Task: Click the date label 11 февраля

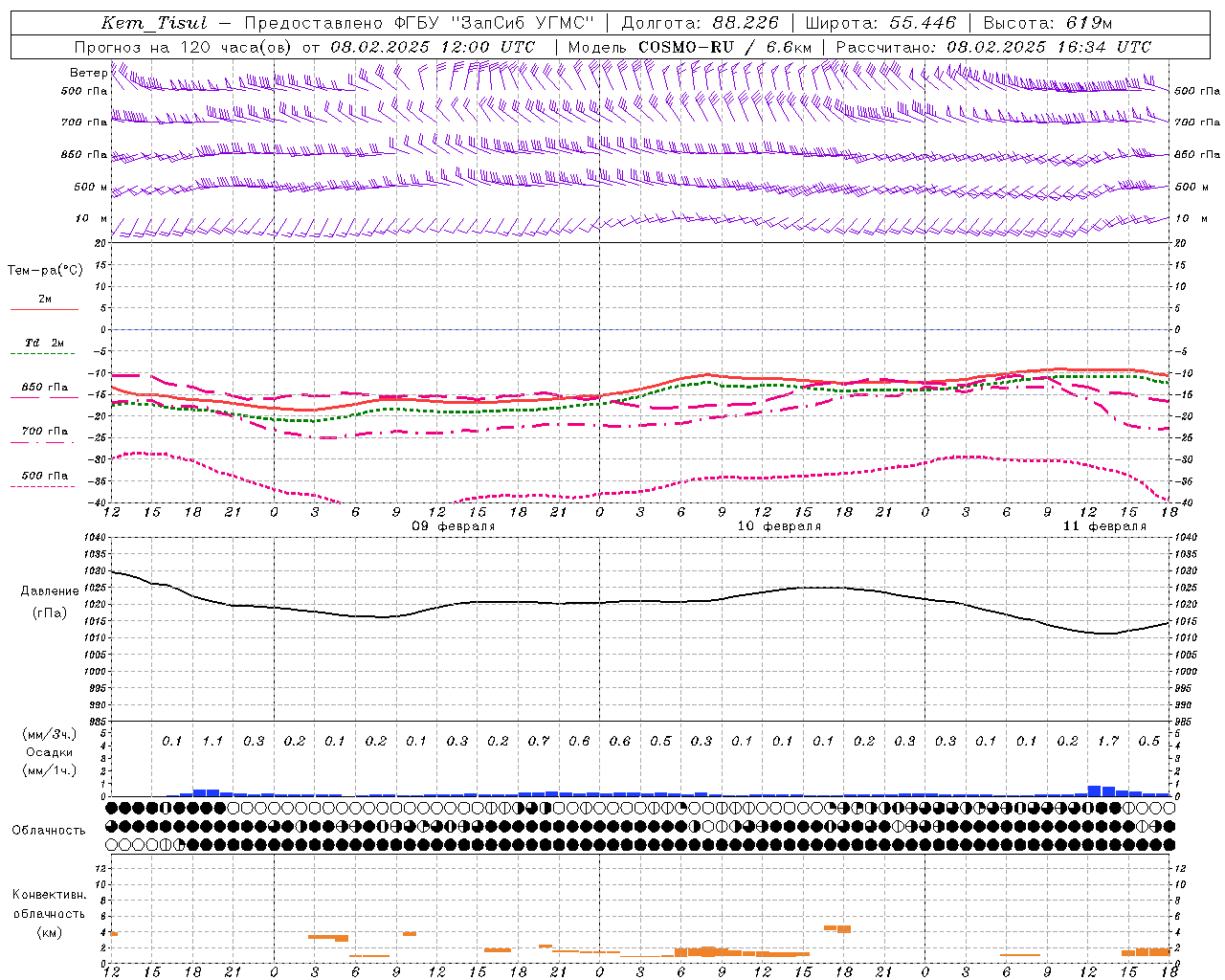Action: (x=1104, y=526)
